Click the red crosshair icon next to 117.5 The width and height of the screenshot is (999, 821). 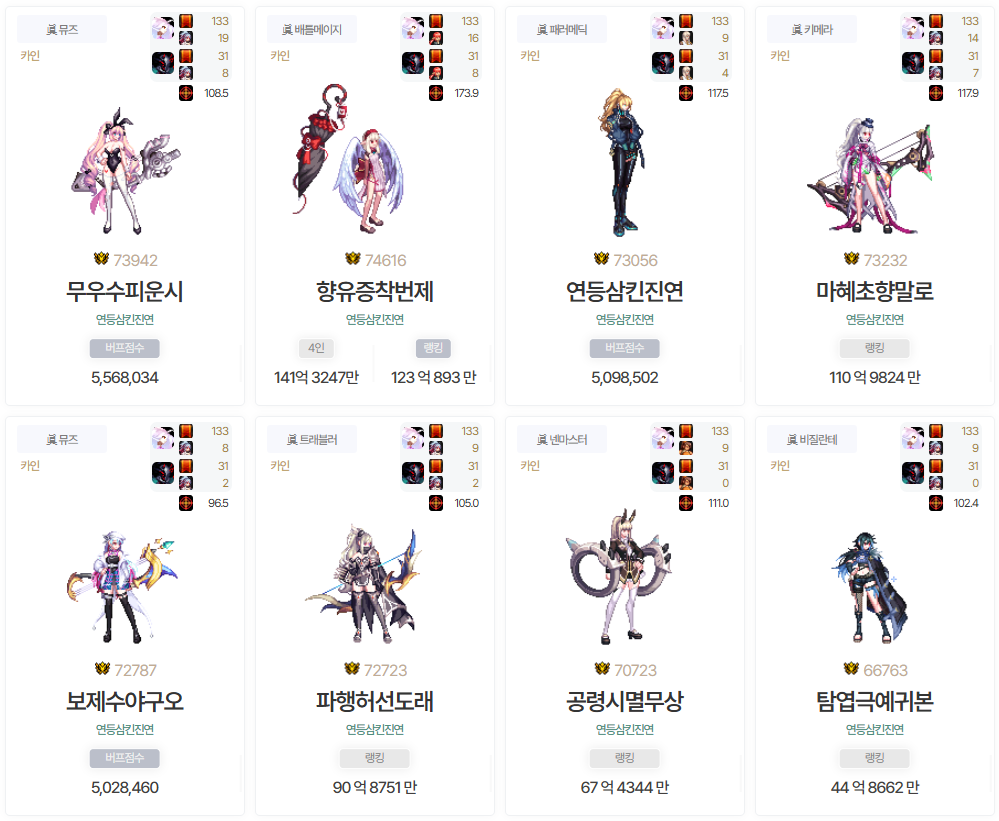pyautogui.click(x=686, y=93)
